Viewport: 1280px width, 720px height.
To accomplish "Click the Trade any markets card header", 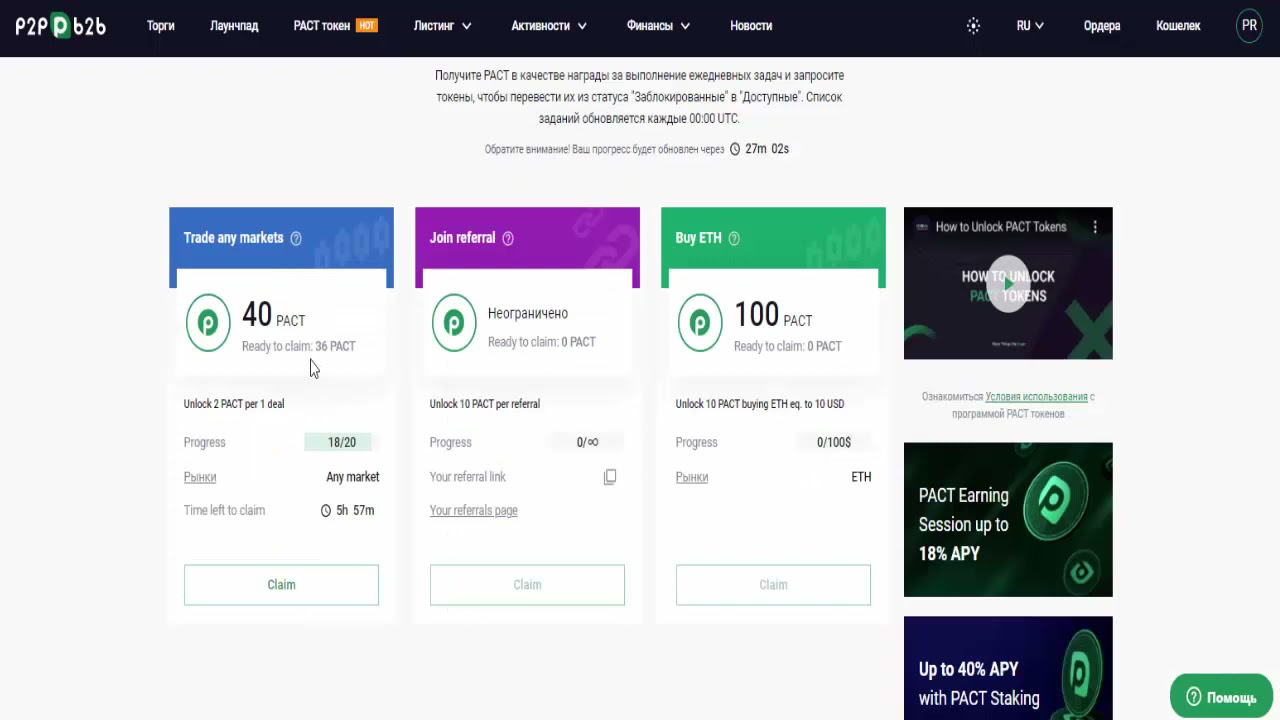I will pos(281,238).
